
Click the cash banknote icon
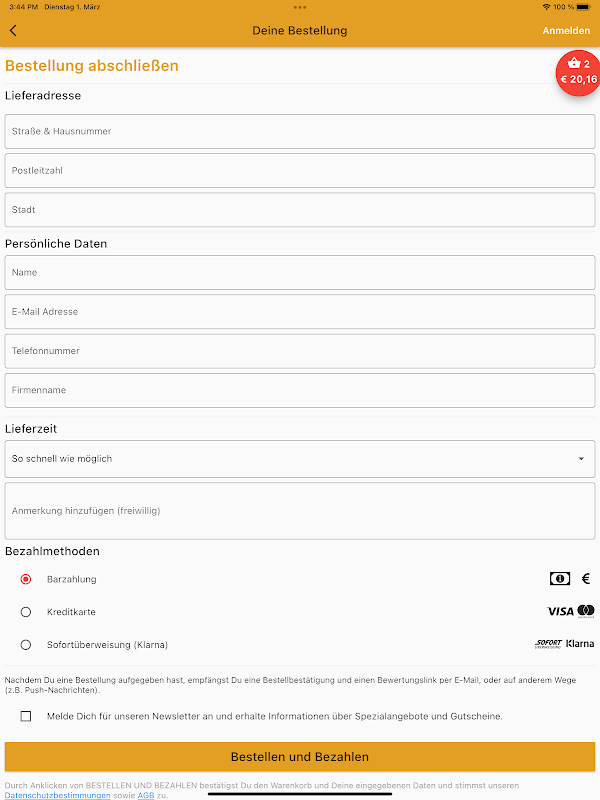559,579
